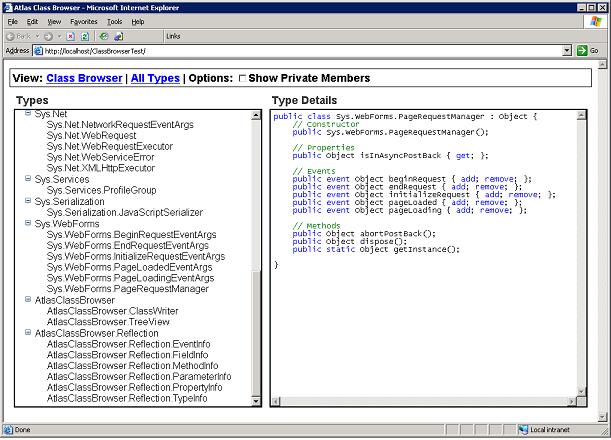Image resolution: width=611 pixels, height=440 pixels.
Task: Toggle Show Private Members checkbox
Action: coord(242,78)
